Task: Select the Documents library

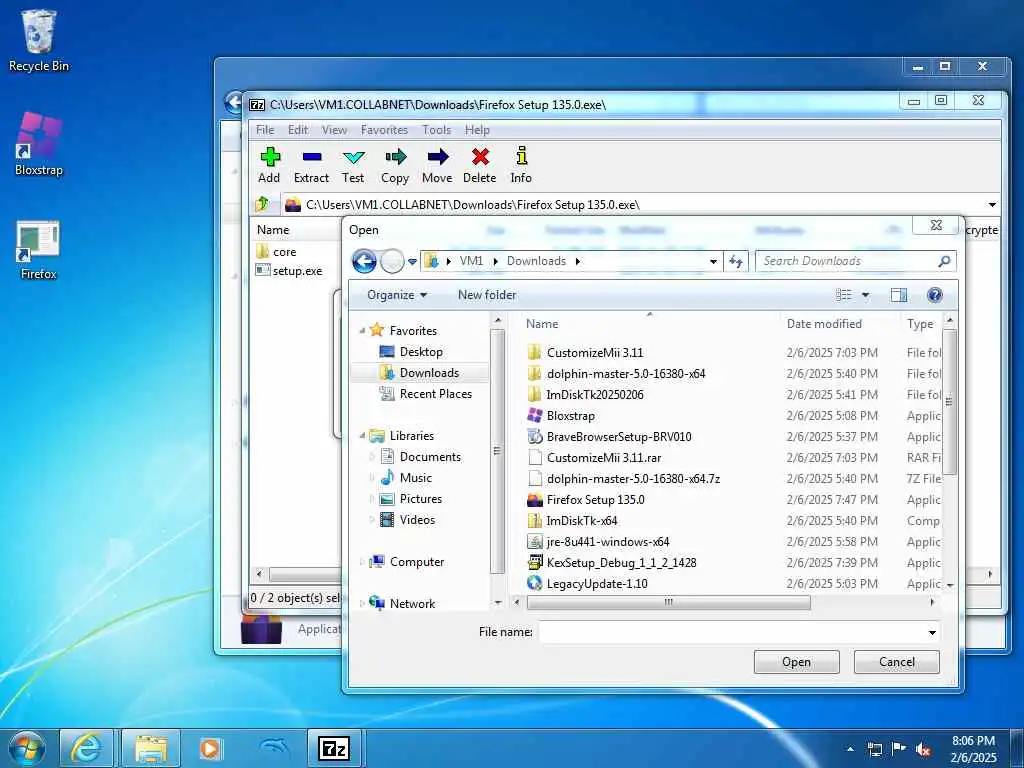Action: [430, 456]
